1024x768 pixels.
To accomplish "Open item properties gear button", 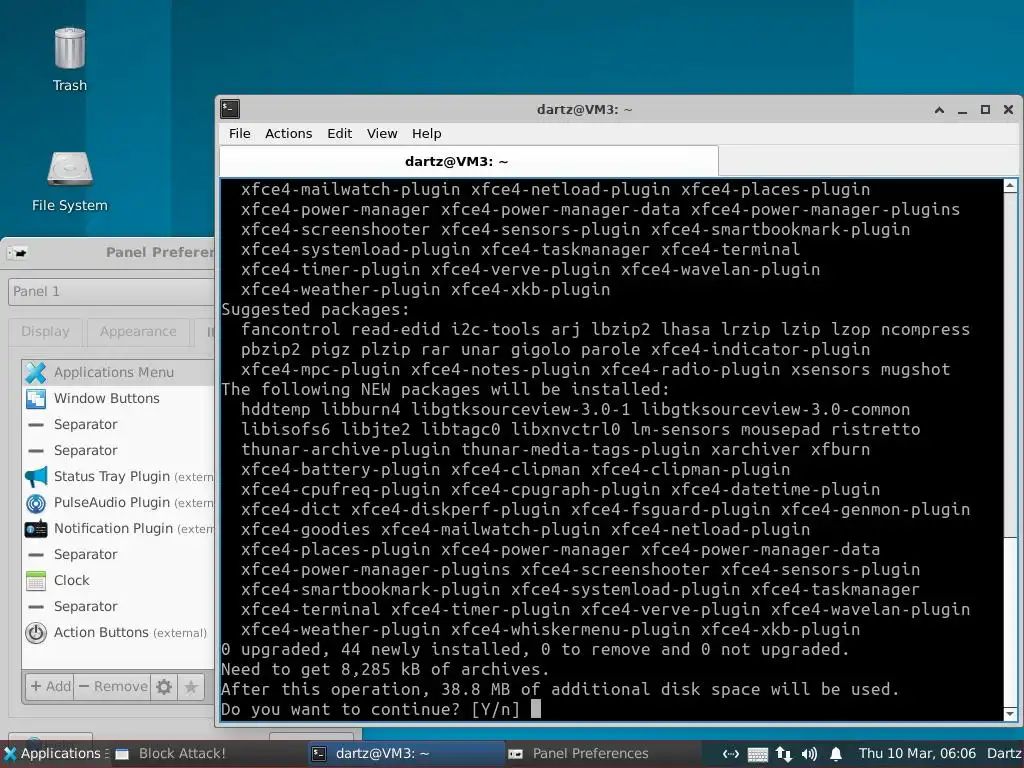I will (164, 686).
